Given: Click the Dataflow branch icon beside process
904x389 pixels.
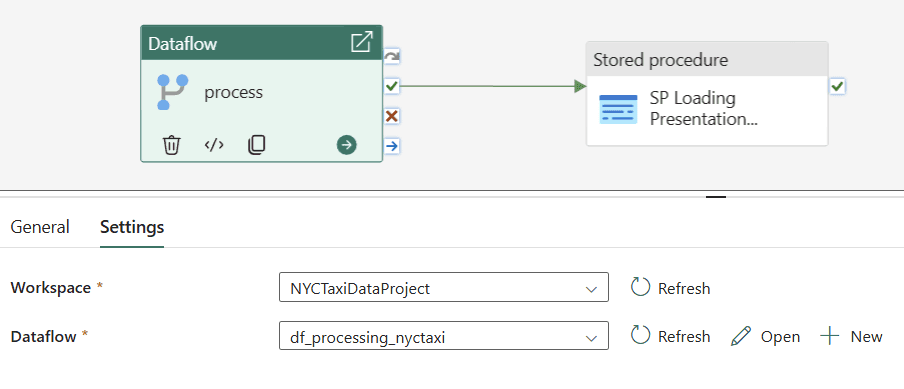Looking at the screenshot, I should (x=172, y=92).
